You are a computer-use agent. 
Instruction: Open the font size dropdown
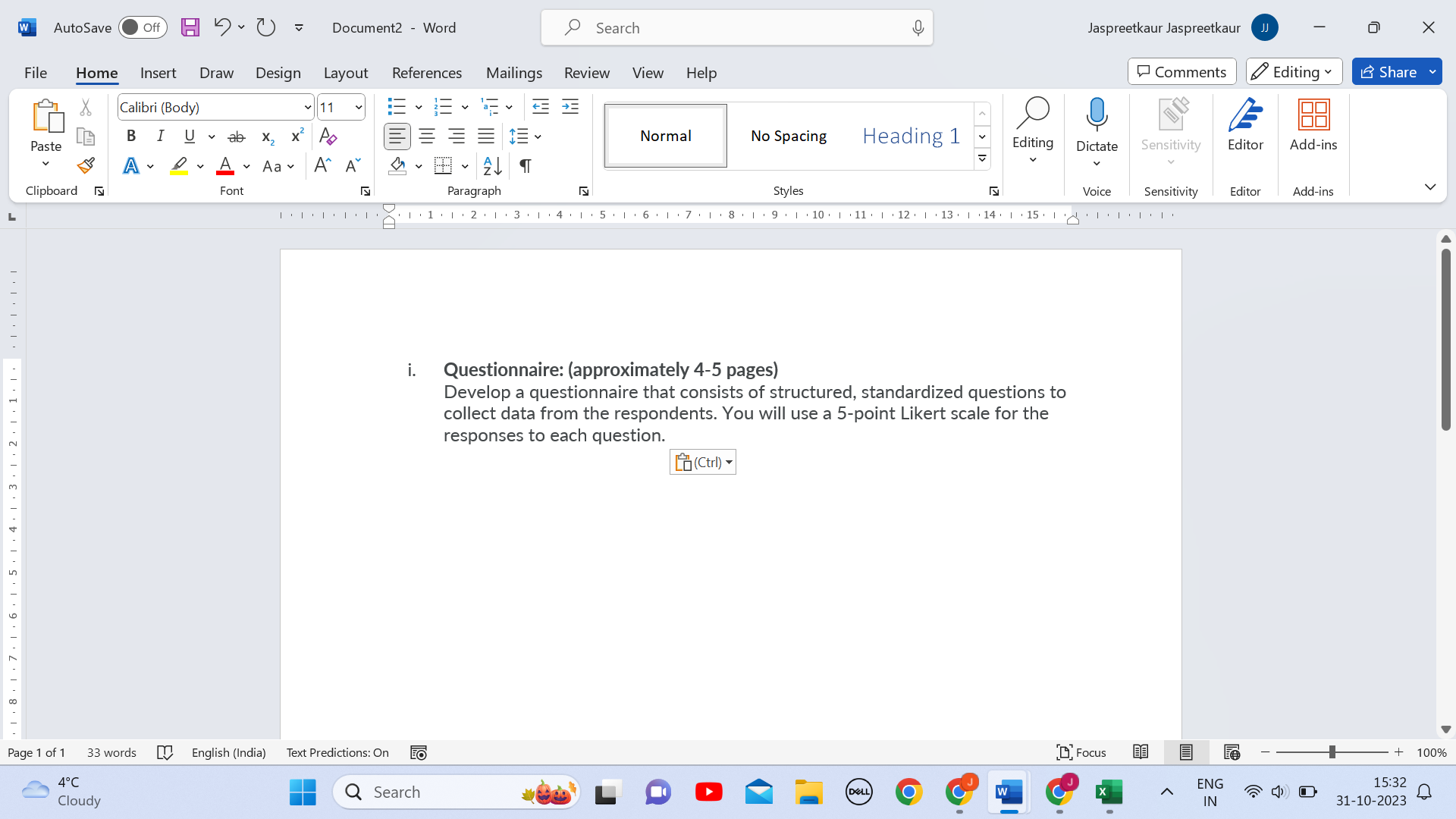click(358, 108)
